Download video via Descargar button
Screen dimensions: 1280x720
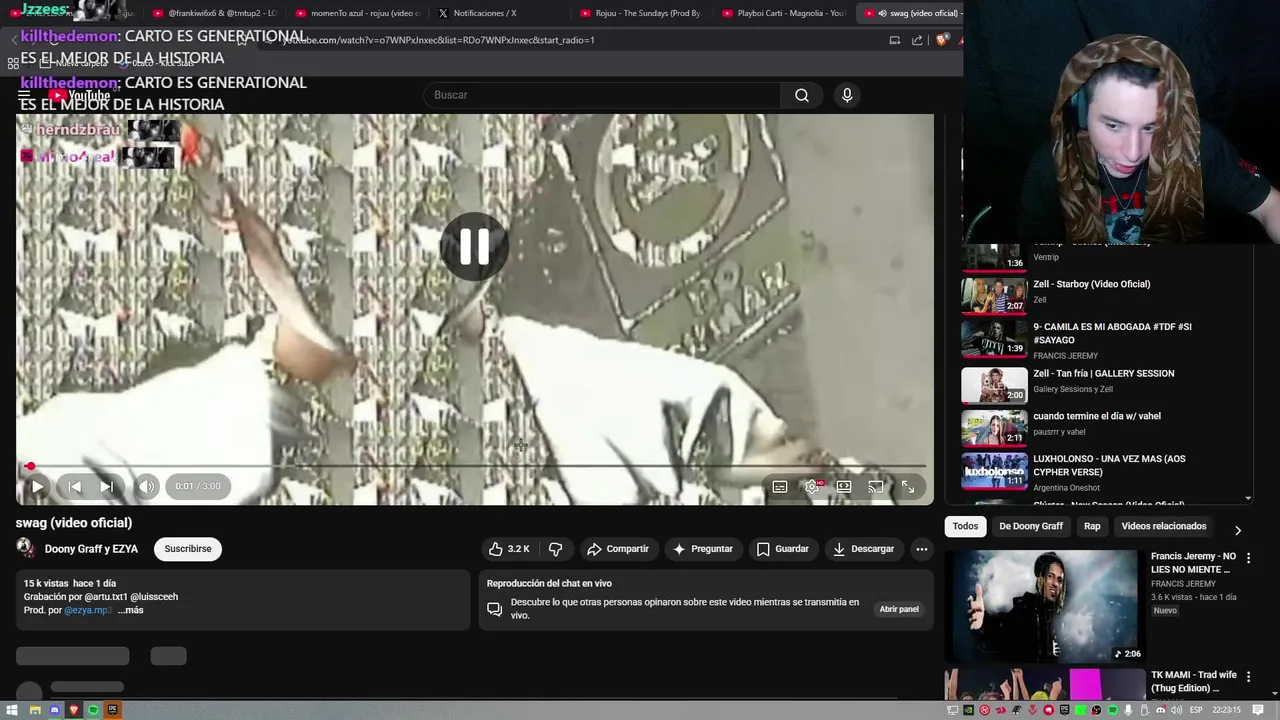[864, 549]
